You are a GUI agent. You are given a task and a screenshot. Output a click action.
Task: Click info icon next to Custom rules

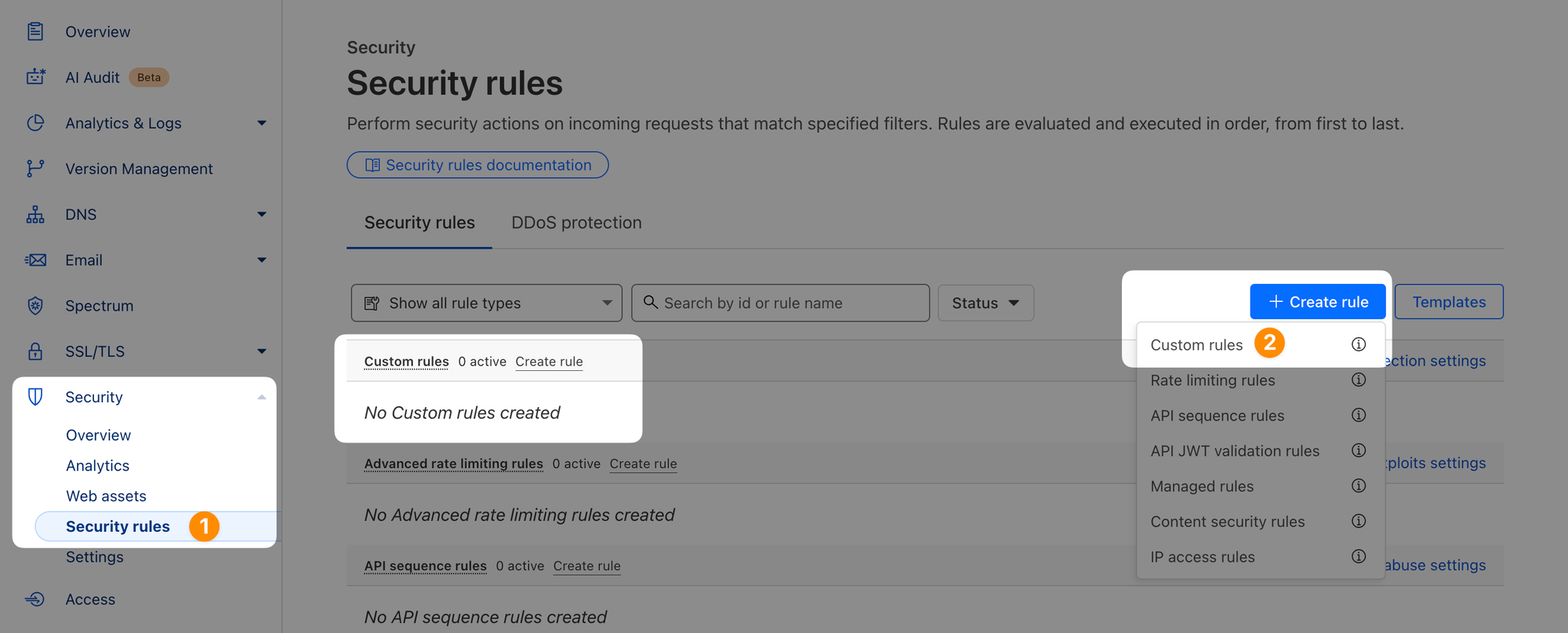[x=1359, y=344]
